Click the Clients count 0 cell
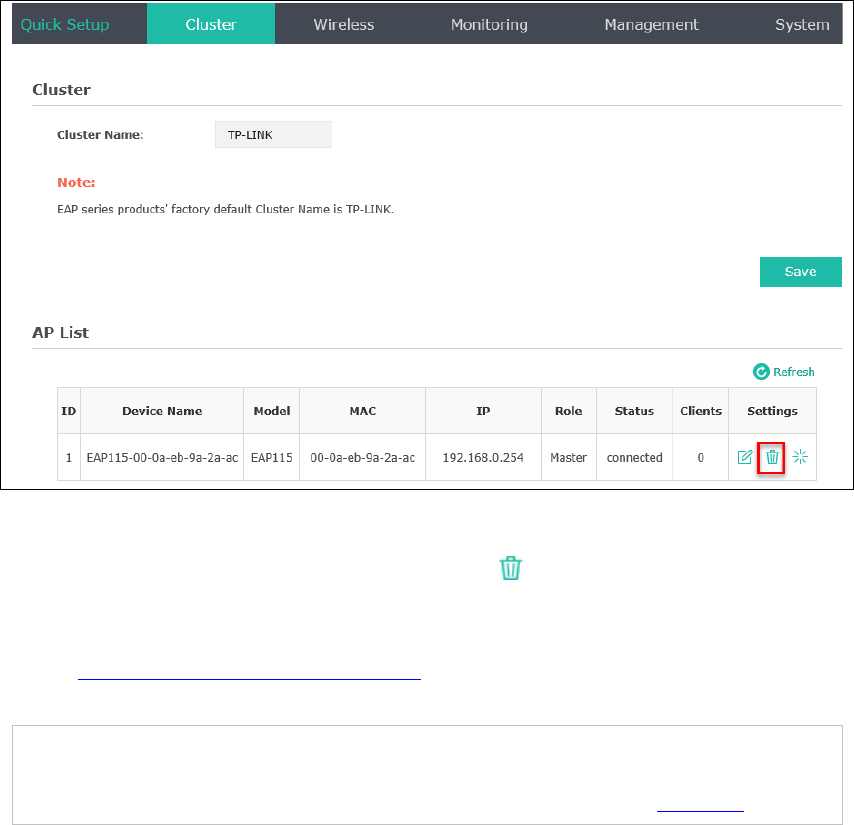 701,457
